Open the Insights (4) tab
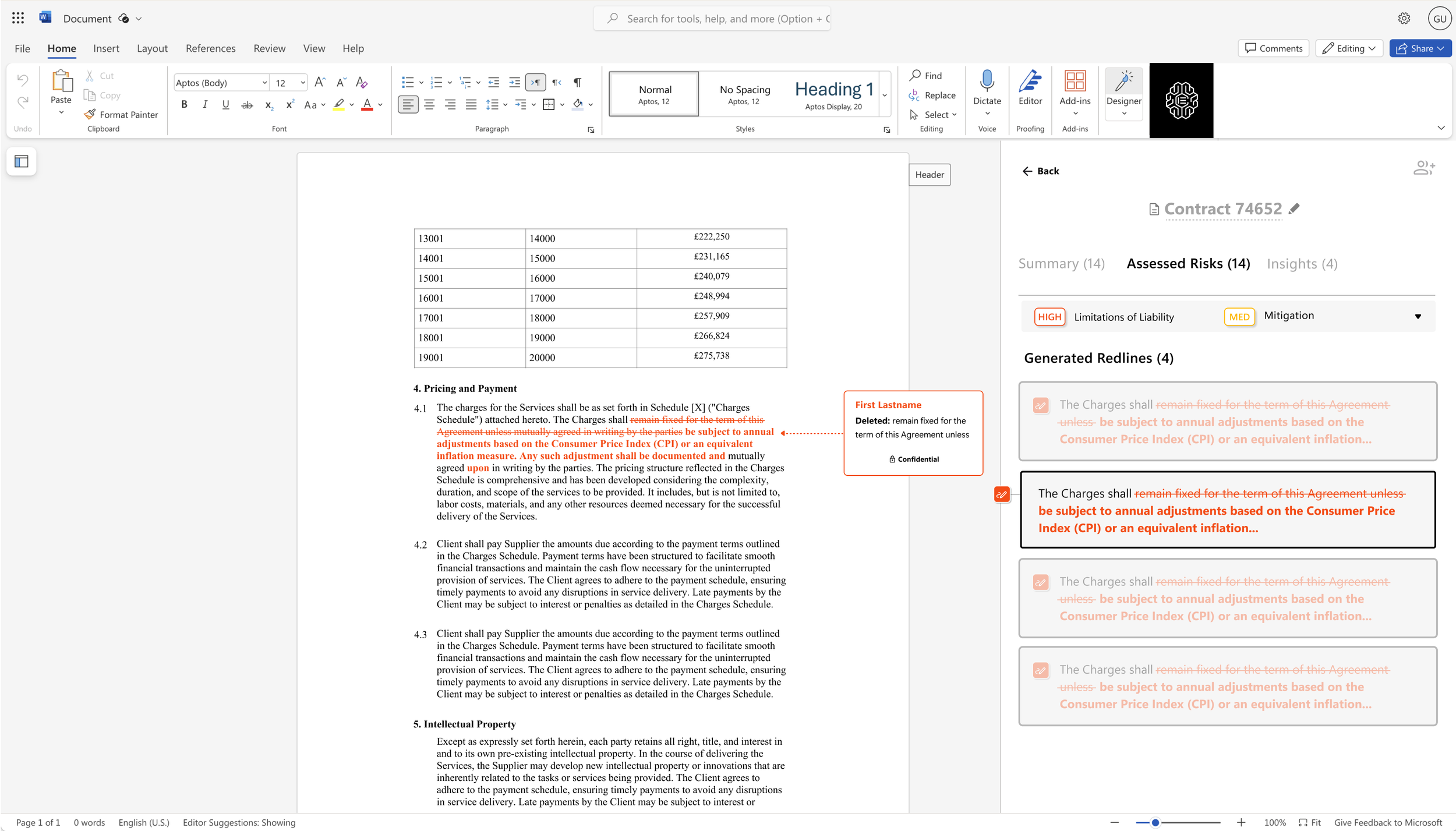The width and height of the screenshot is (1456, 831). (1301, 263)
